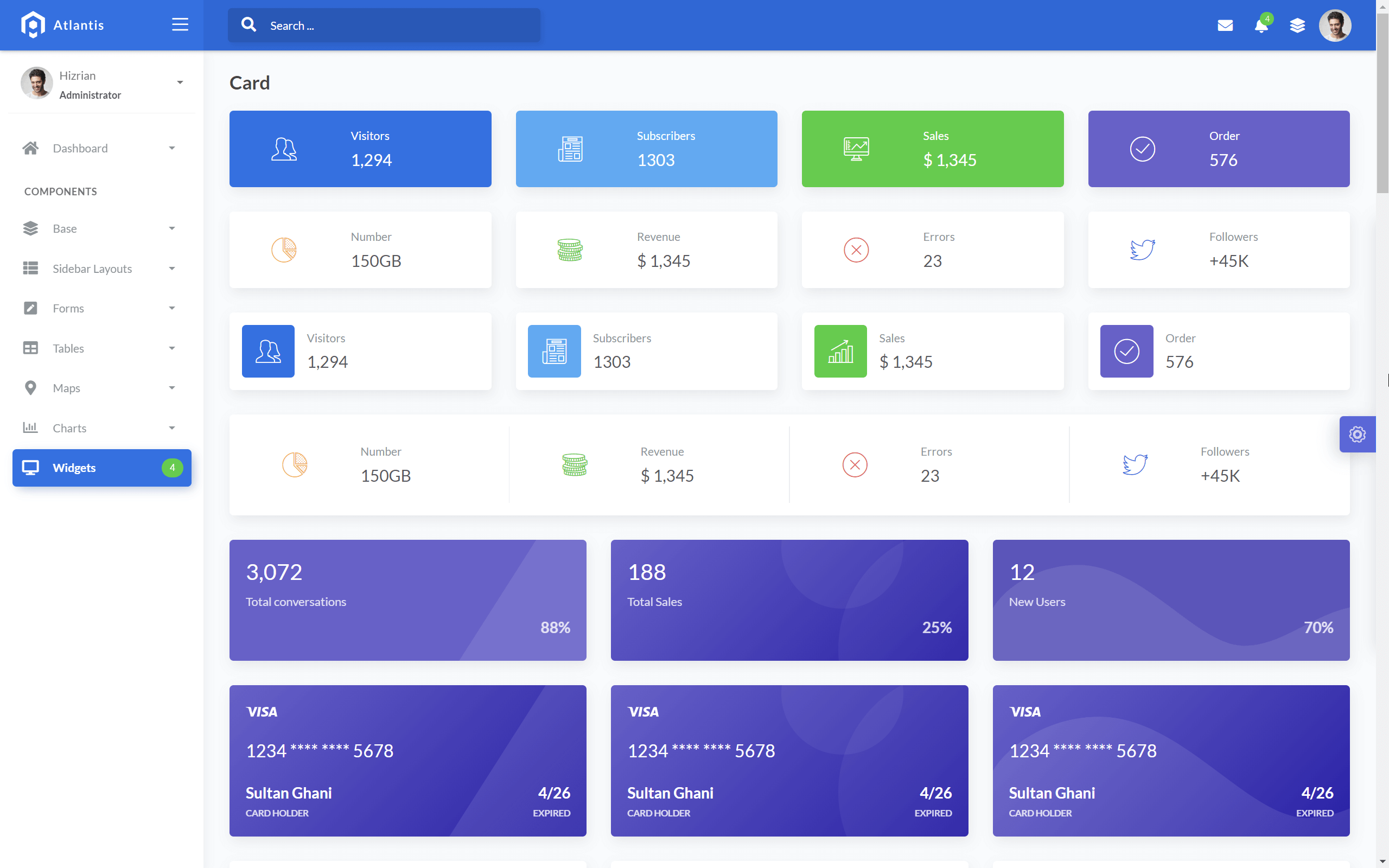Click the Twitter bird icon in Followers card
Image resolution: width=1389 pixels, height=868 pixels.
1142,250
